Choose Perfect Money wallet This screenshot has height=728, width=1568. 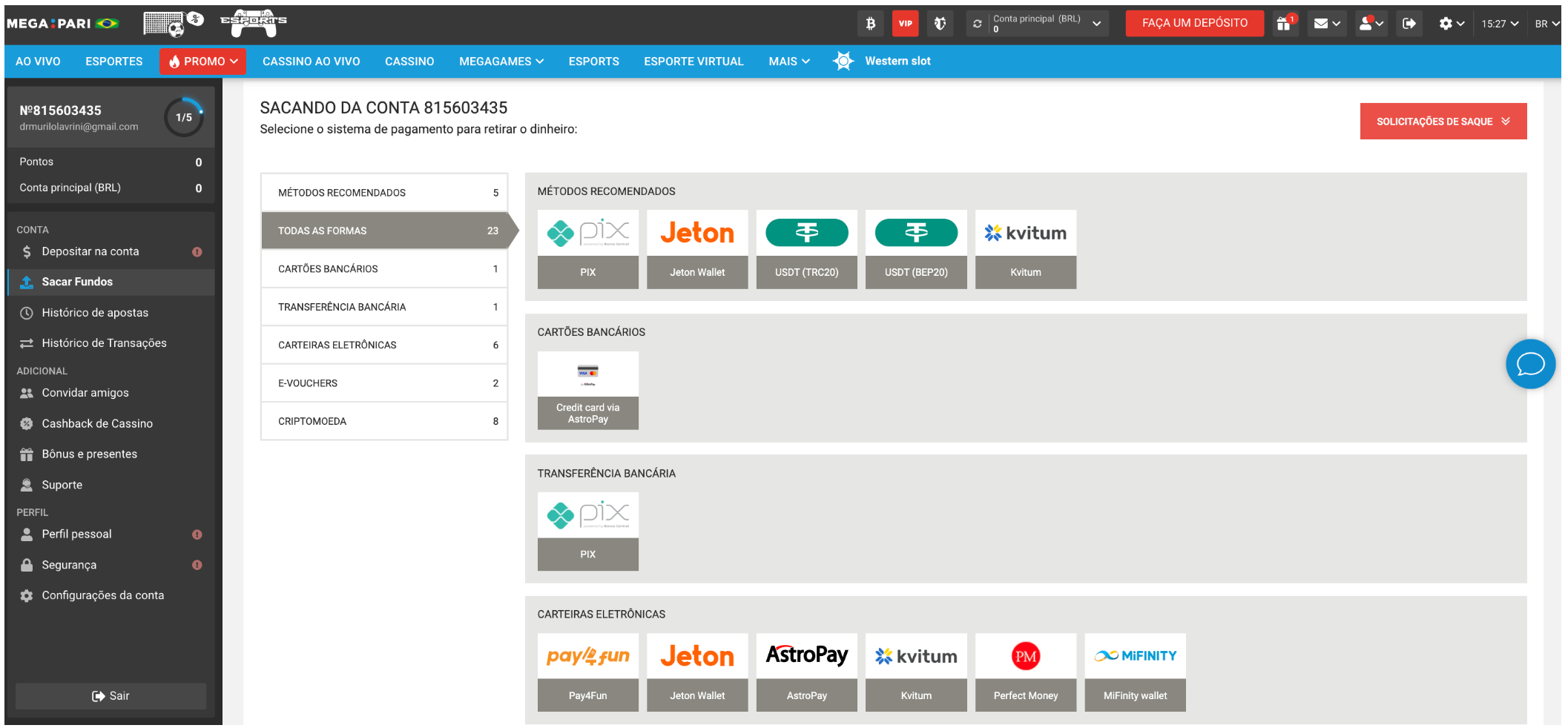click(x=1025, y=672)
